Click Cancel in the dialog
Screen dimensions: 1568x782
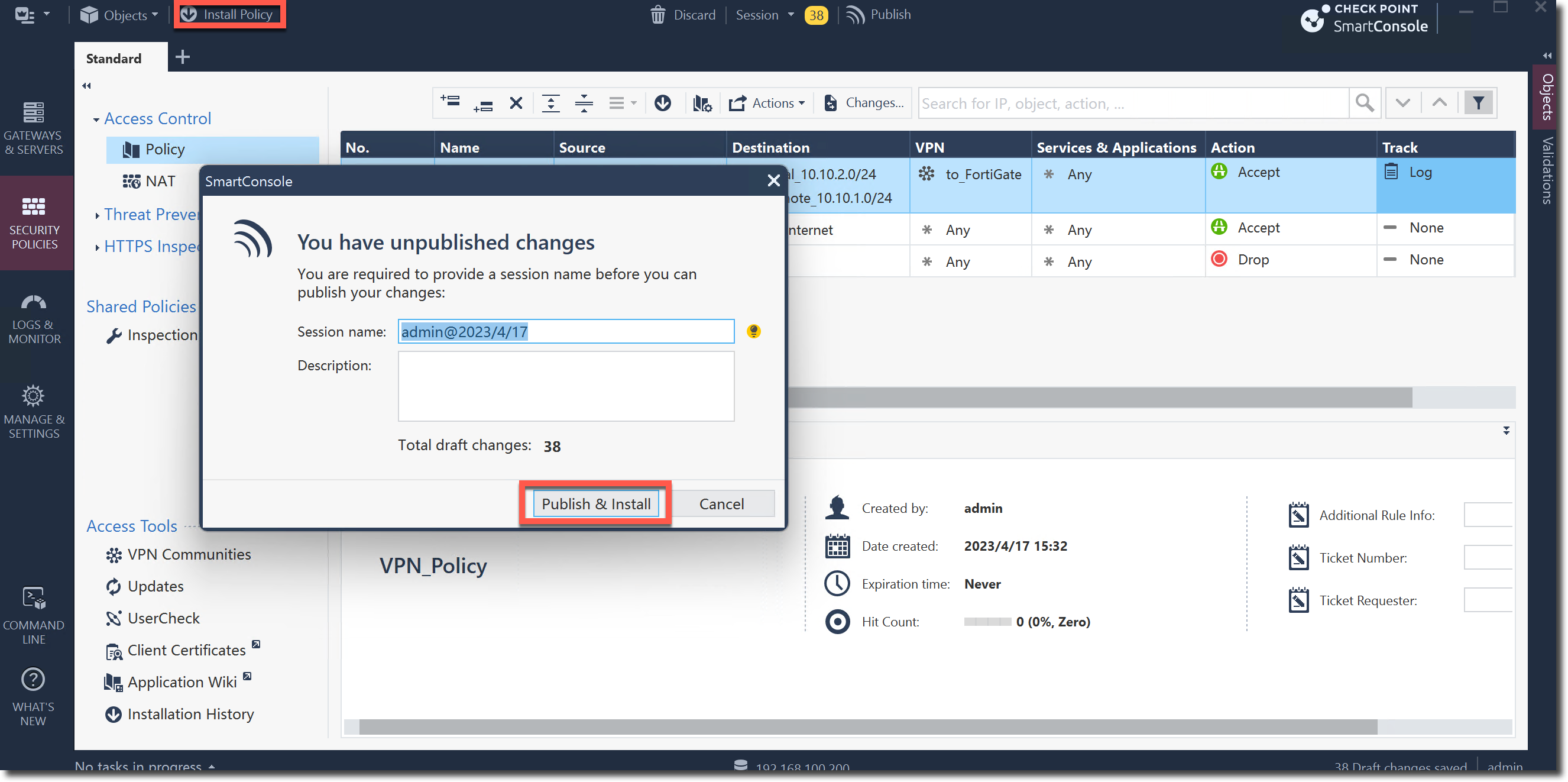pyautogui.click(x=721, y=503)
